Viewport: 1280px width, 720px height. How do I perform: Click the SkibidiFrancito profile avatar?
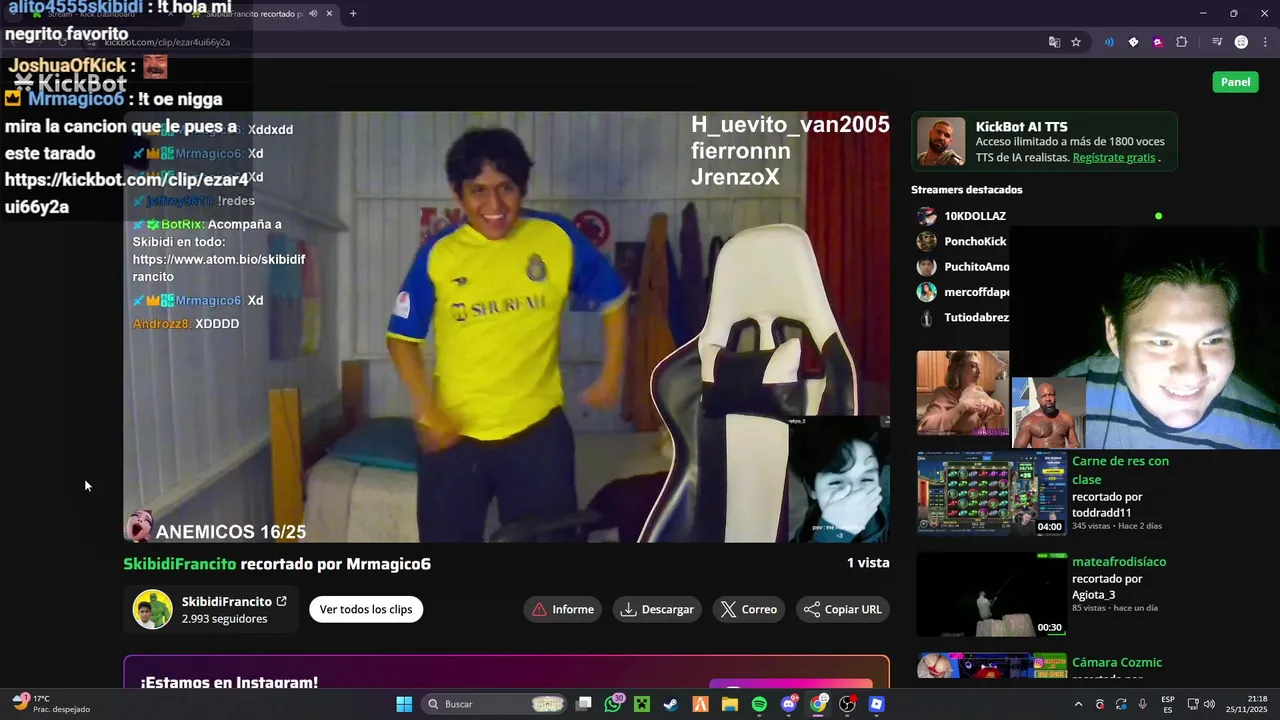[x=153, y=609]
